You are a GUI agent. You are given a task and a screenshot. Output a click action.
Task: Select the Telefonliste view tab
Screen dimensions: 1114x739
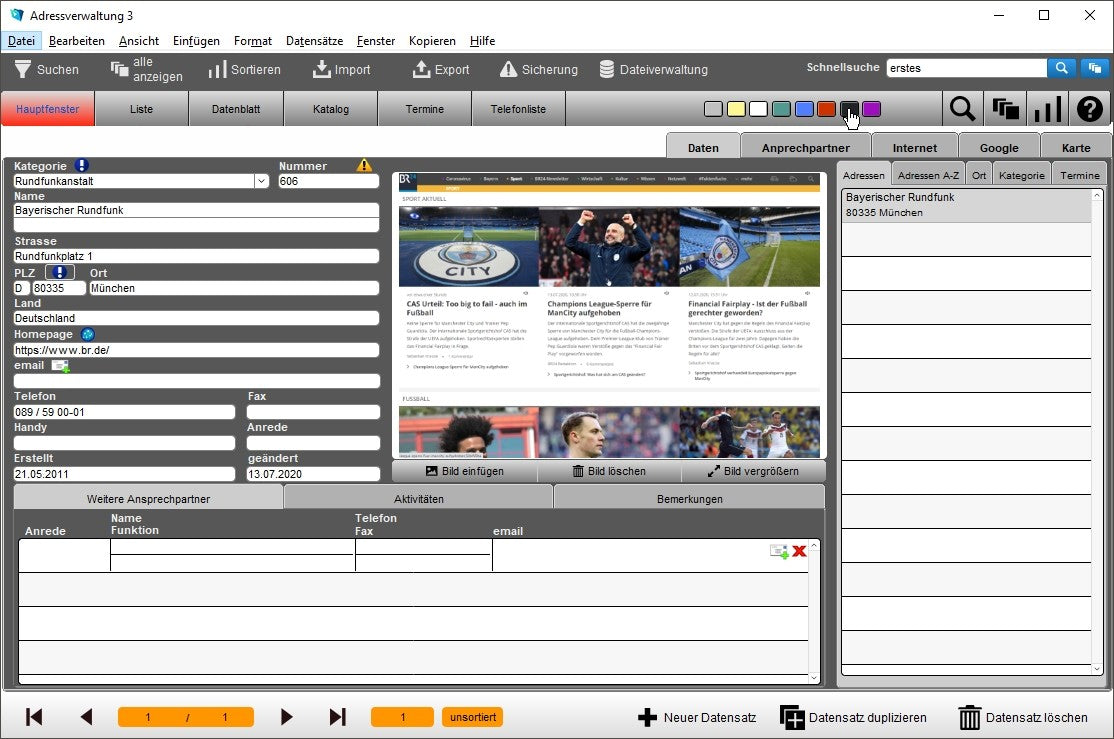[x=518, y=109]
